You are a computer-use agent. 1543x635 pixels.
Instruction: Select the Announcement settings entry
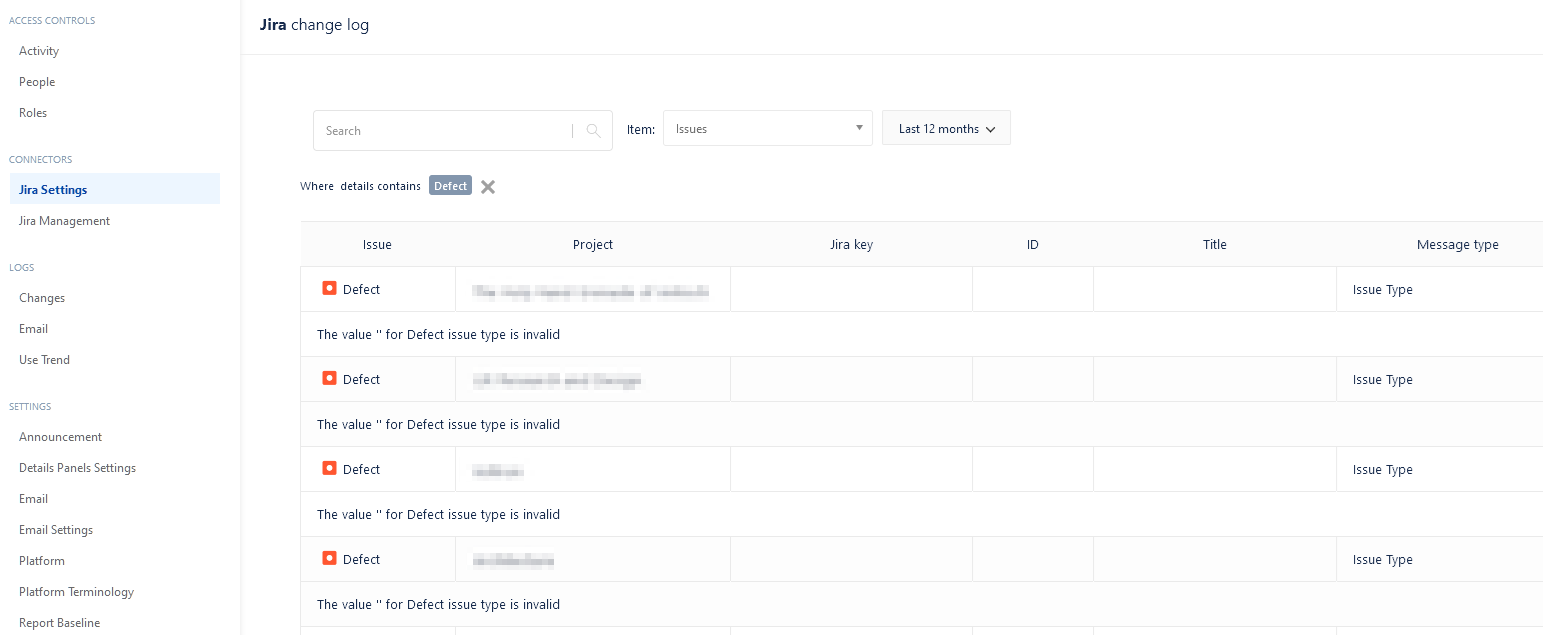pyautogui.click(x=60, y=436)
